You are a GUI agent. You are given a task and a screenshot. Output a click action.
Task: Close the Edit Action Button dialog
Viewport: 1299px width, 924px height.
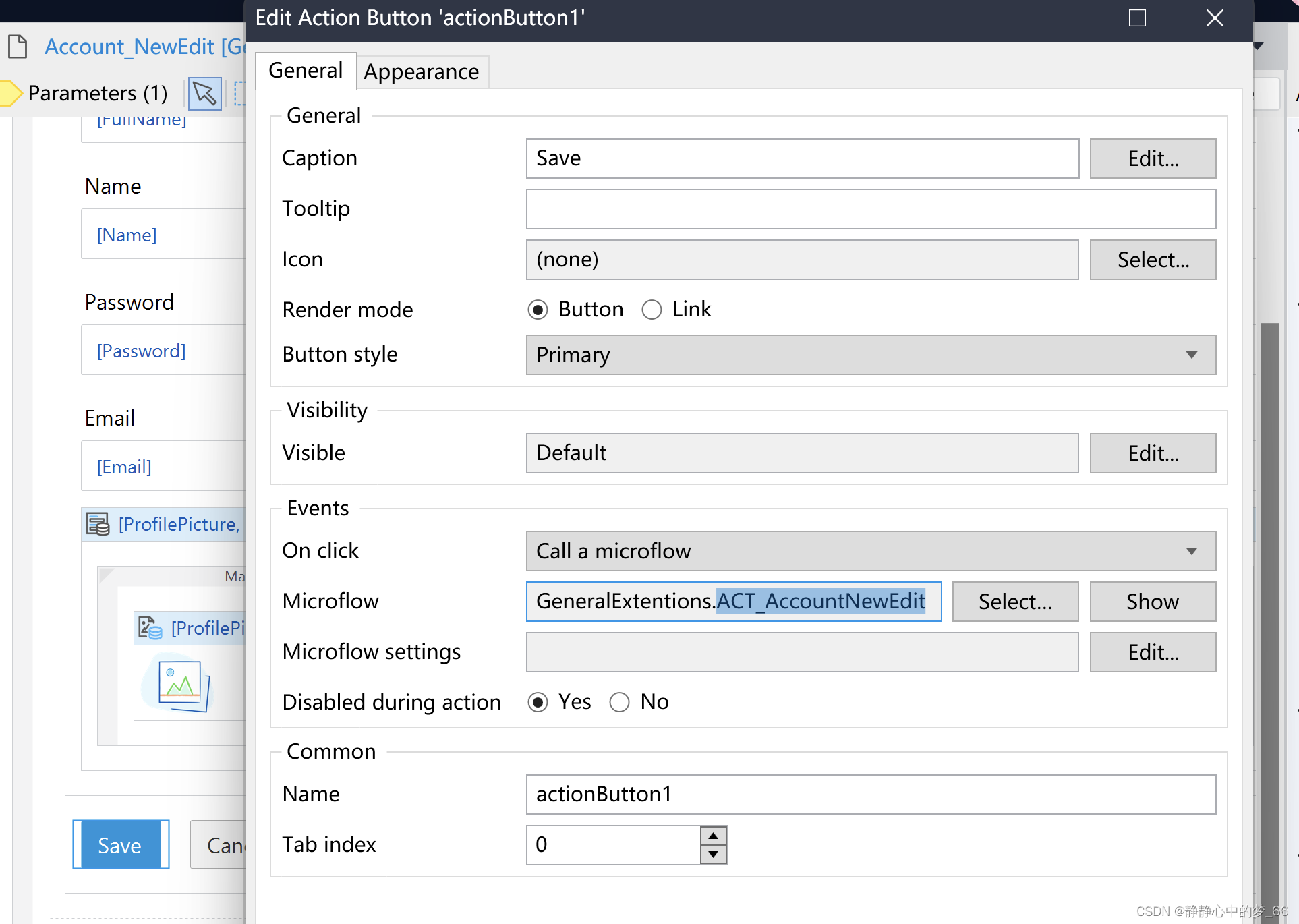[x=1215, y=18]
